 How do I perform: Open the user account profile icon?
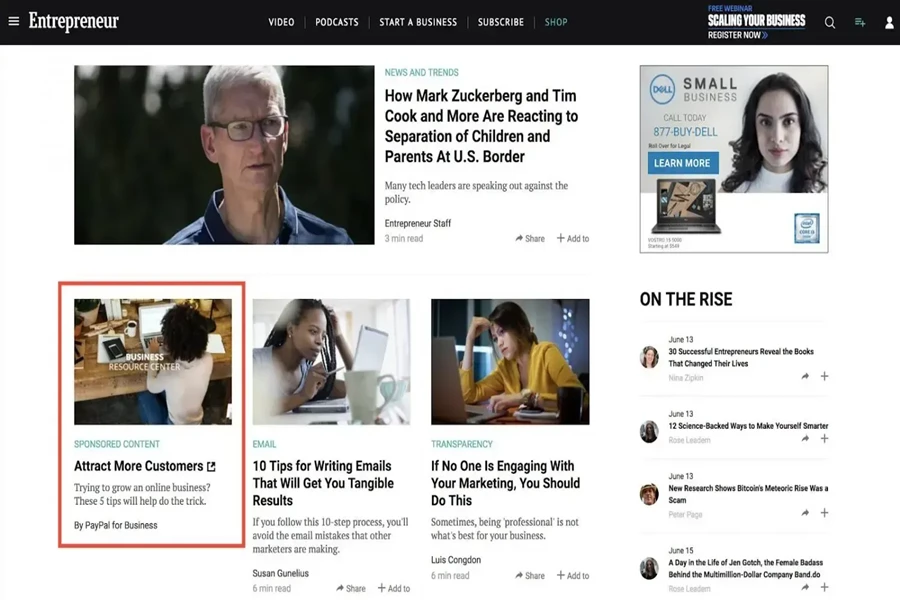point(889,22)
